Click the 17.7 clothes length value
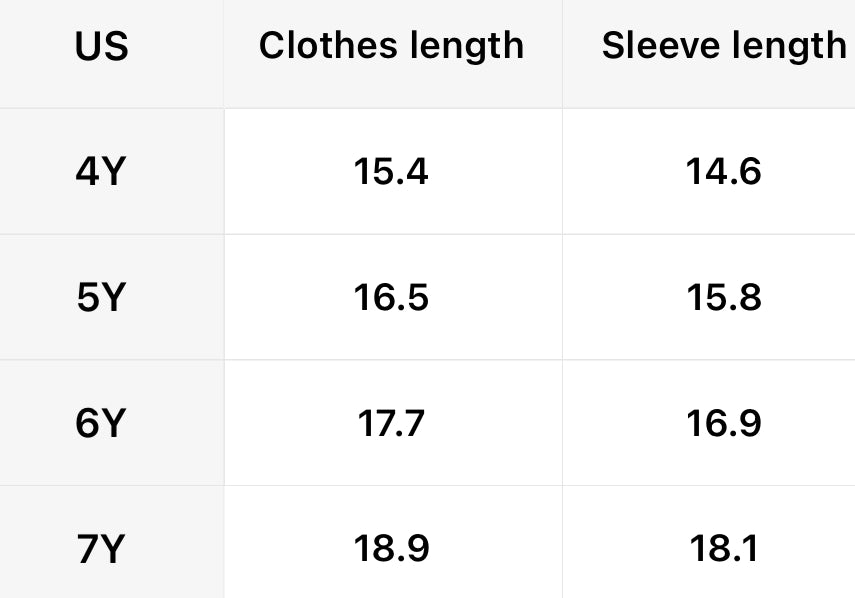The width and height of the screenshot is (855, 598). click(x=391, y=424)
